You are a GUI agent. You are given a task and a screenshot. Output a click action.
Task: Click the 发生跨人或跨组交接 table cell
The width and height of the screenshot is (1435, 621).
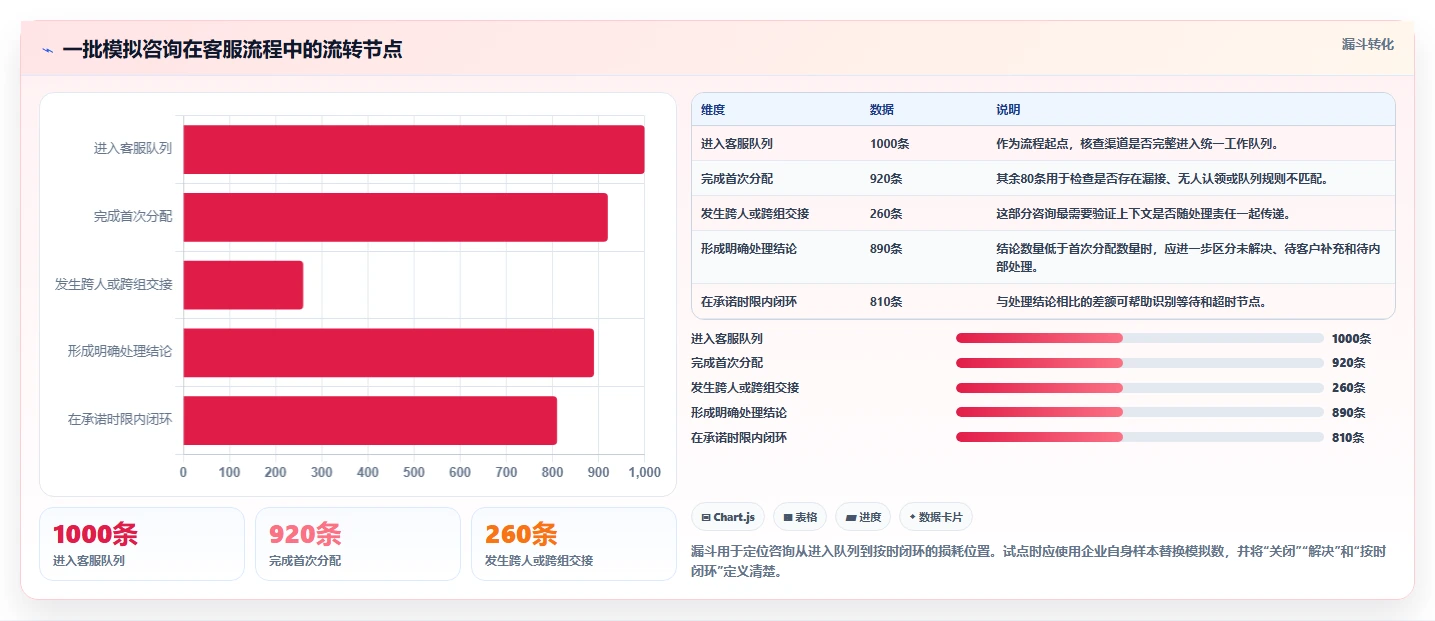pos(755,213)
